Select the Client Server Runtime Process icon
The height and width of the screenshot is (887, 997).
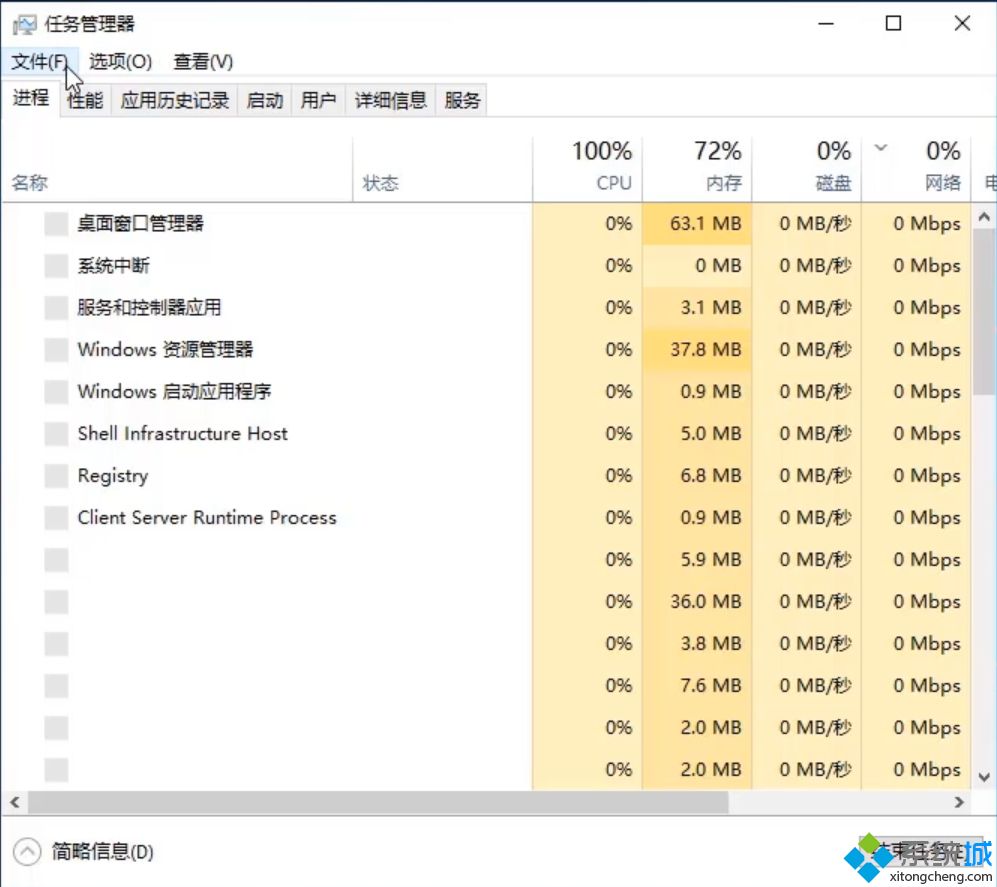click(56, 518)
